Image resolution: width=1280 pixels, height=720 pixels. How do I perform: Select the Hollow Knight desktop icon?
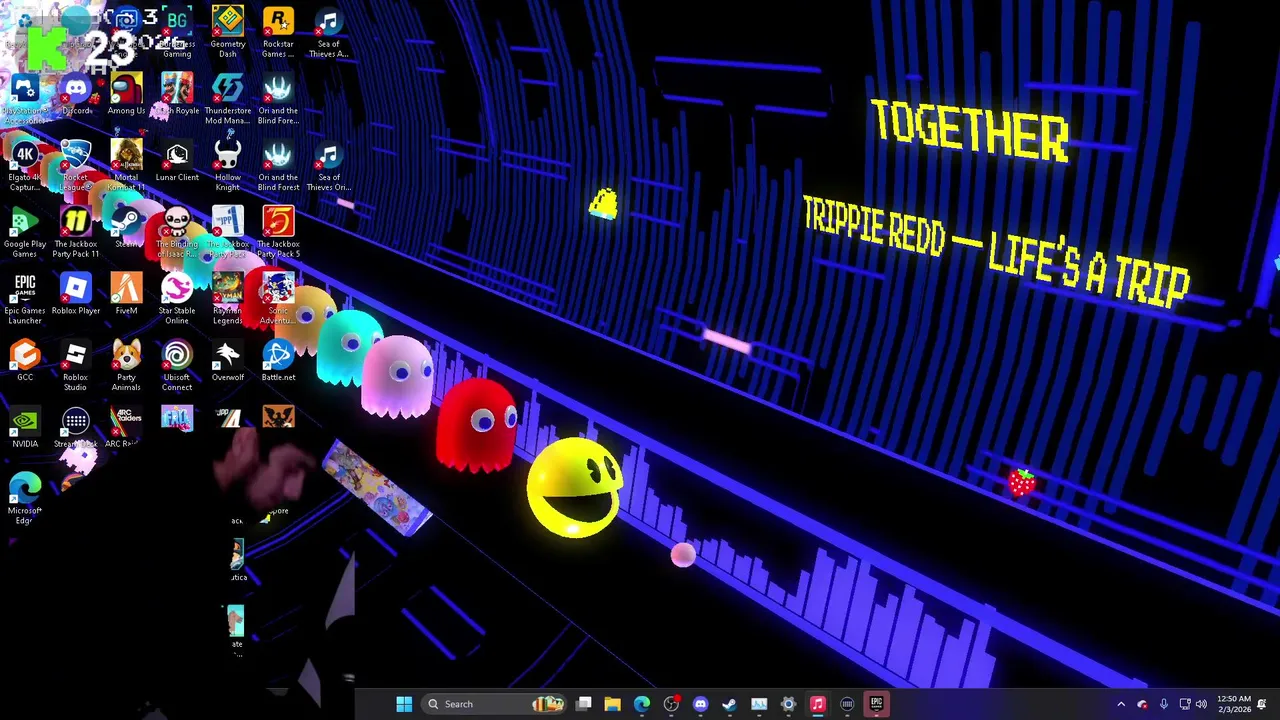[x=227, y=166]
